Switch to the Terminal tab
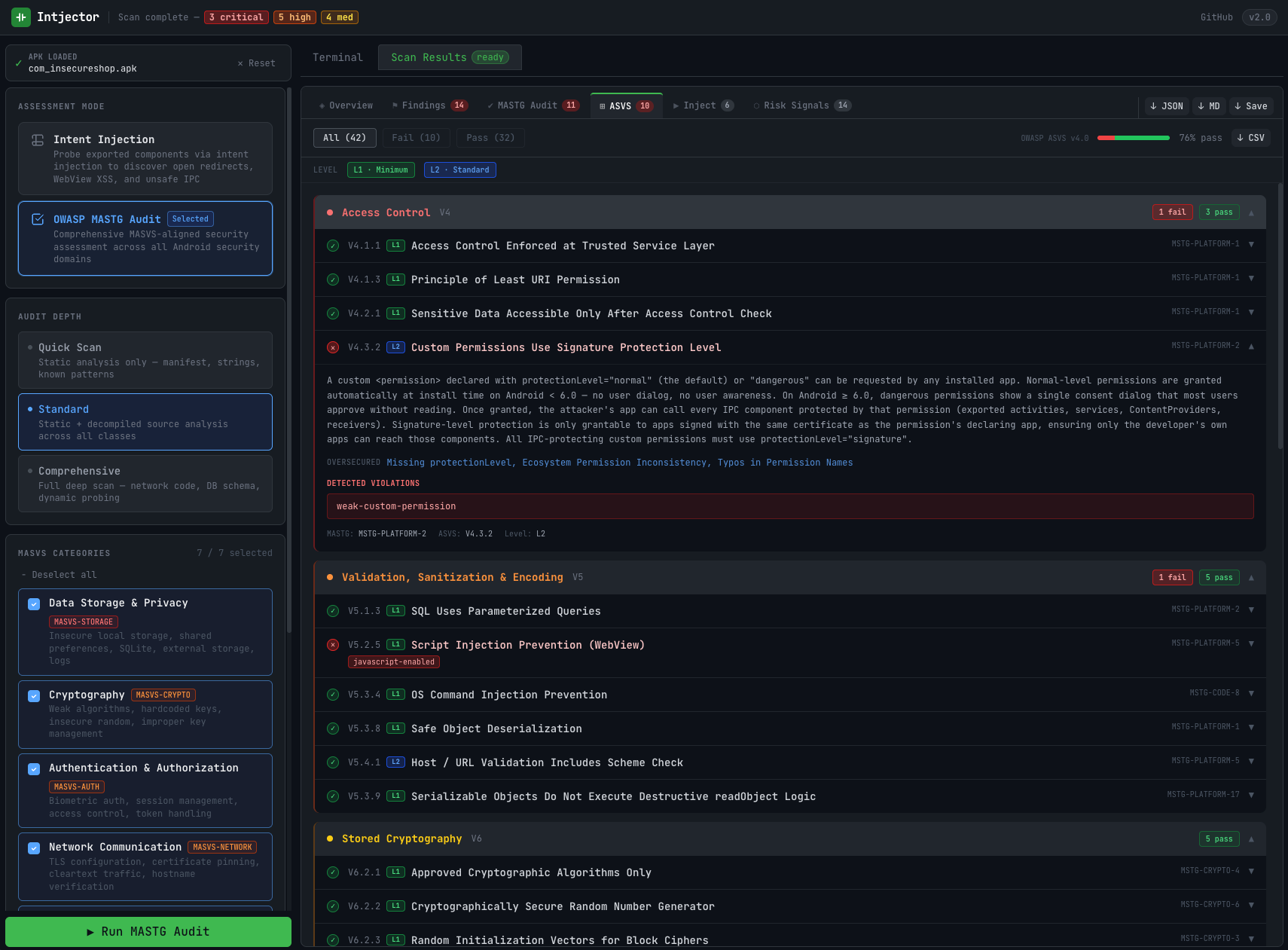The width and height of the screenshot is (1288, 950). pos(337,57)
